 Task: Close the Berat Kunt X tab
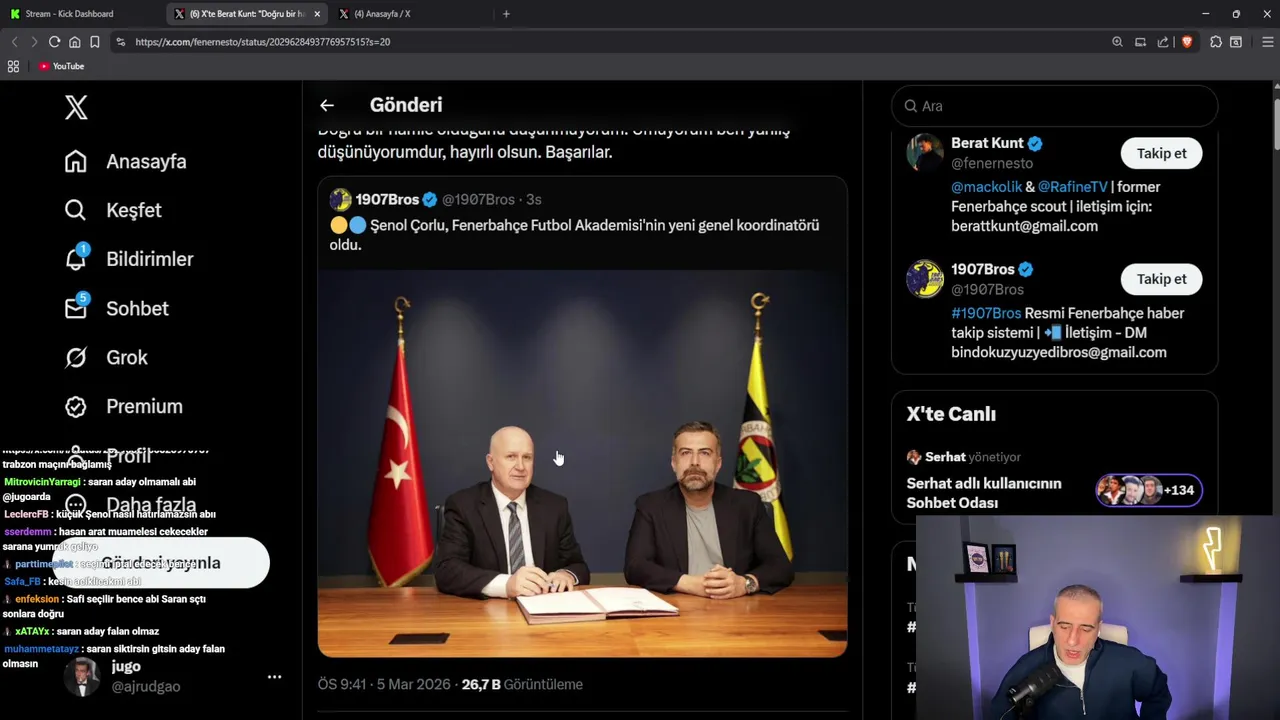click(317, 14)
